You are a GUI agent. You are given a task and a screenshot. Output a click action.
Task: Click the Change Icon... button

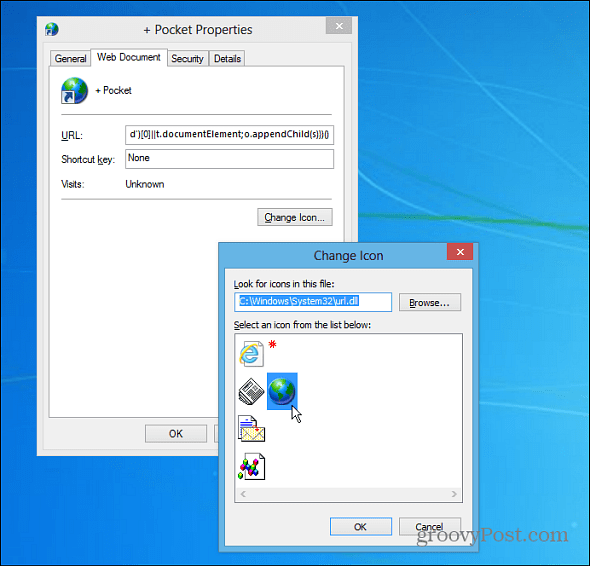click(295, 217)
